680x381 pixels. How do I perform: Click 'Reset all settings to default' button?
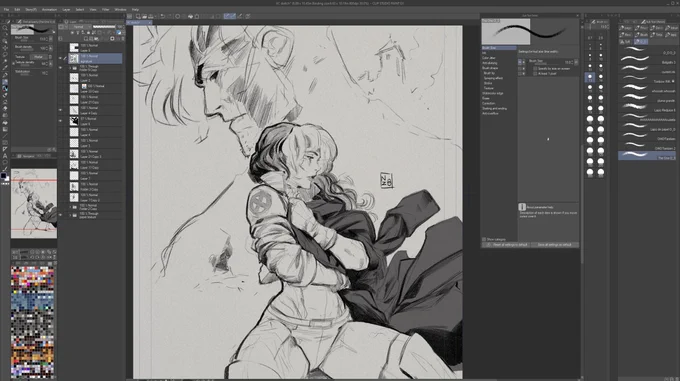pos(507,245)
